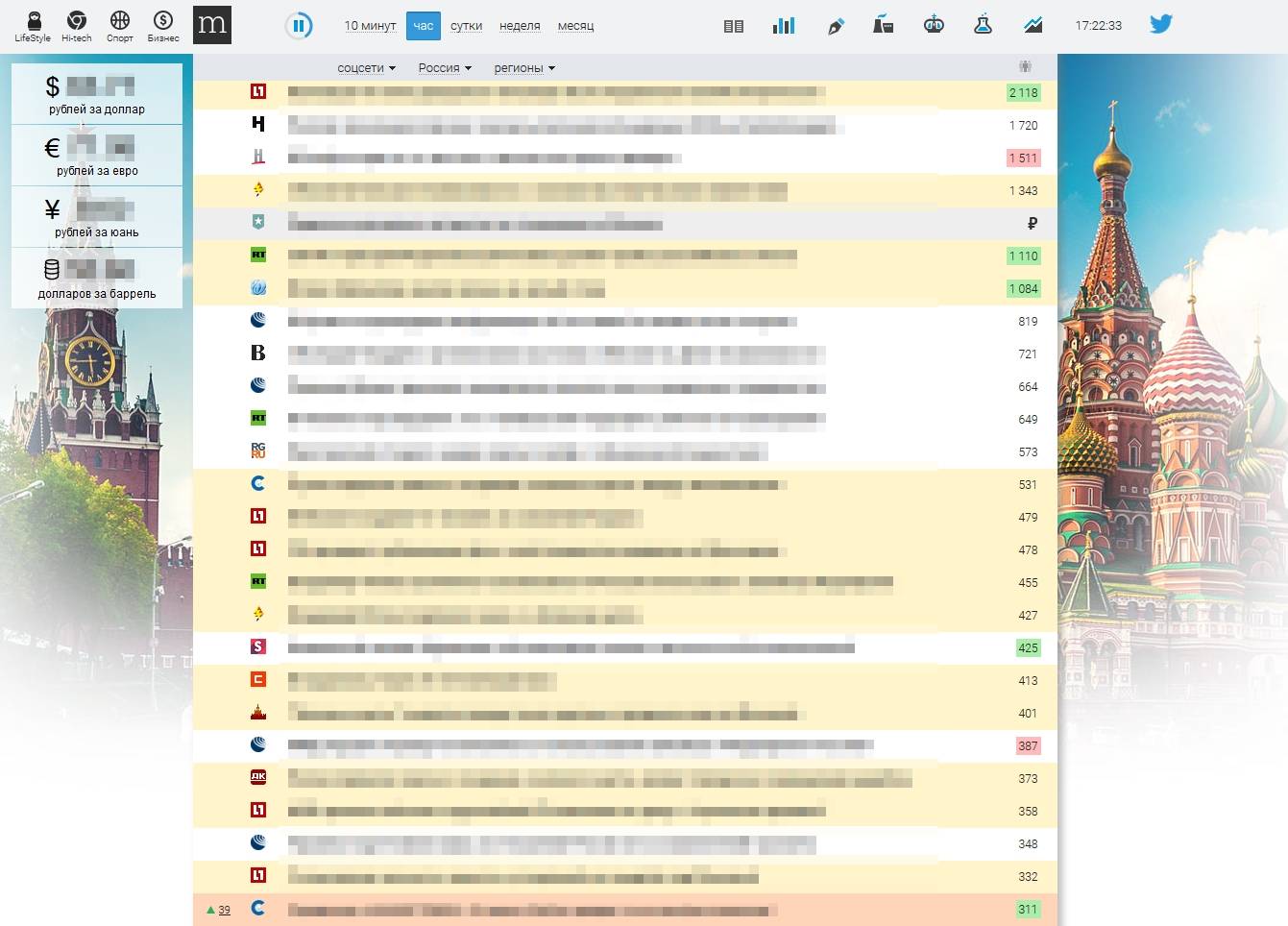1288x926 pixels.
Task: Expand the соцсети dropdown
Action: [x=366, y=68]
